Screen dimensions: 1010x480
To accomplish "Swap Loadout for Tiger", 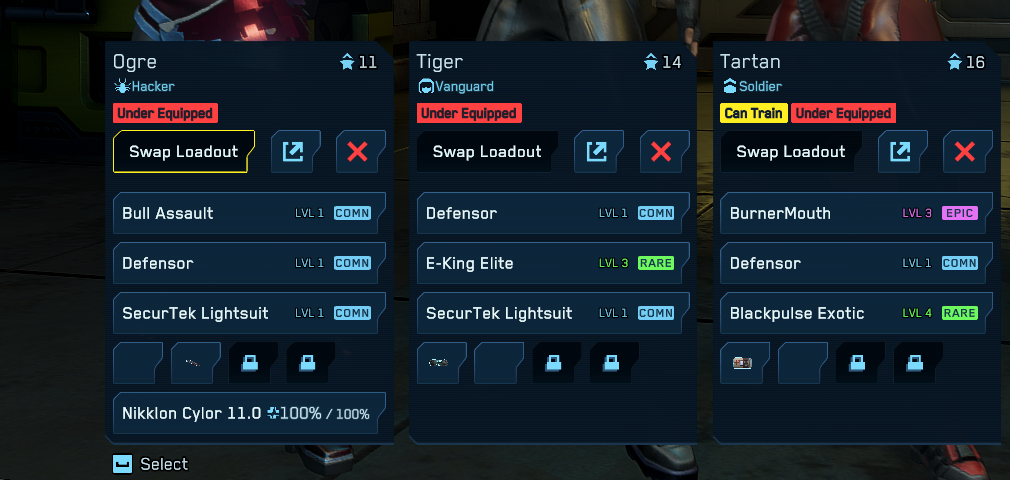I will point(488,151).
